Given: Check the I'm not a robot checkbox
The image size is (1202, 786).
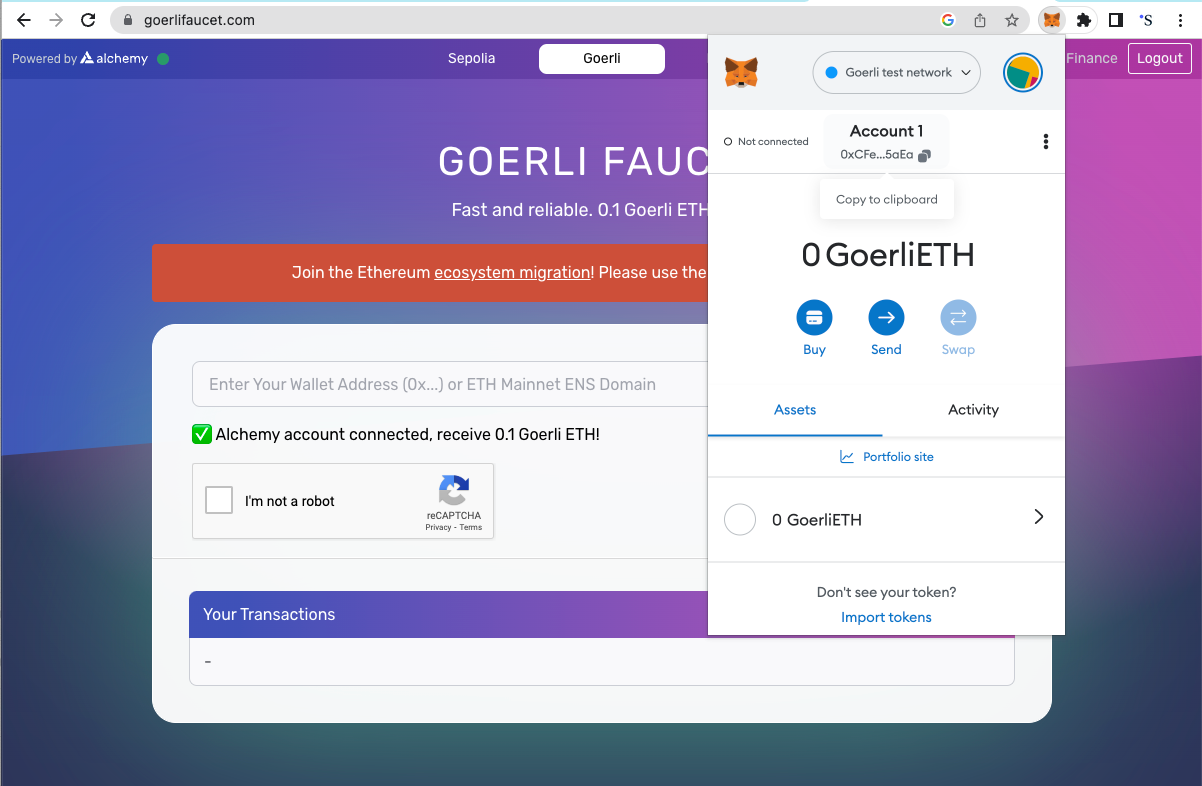Looking at the screenshot, I should [x=219, y=500].
